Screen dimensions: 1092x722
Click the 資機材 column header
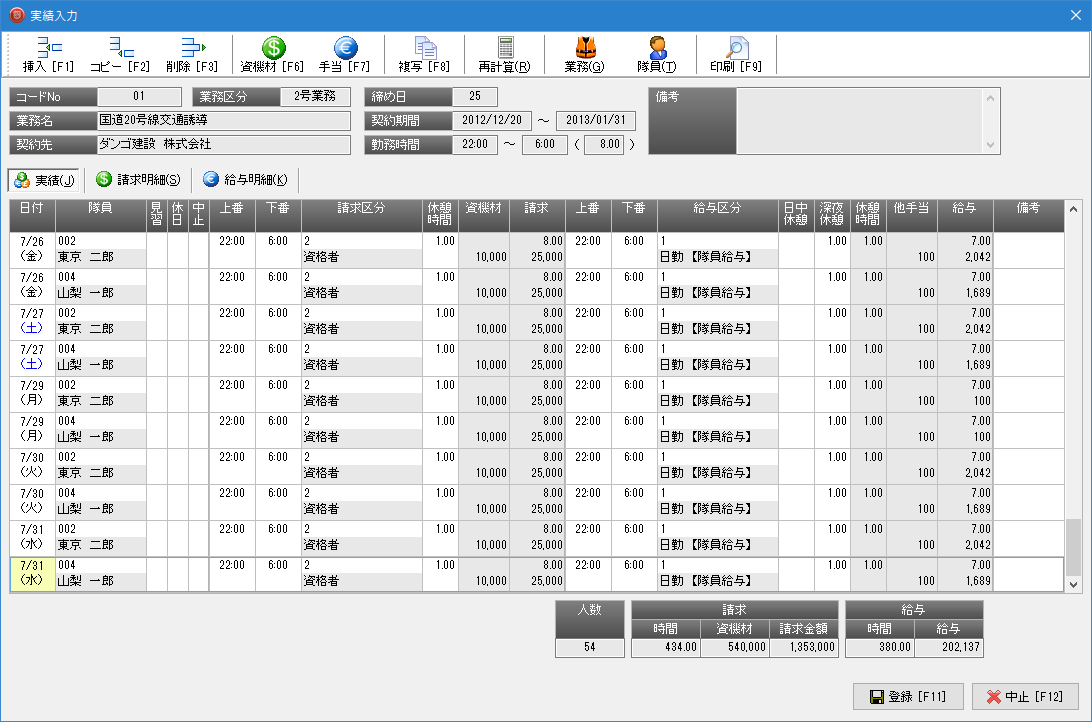483,215
